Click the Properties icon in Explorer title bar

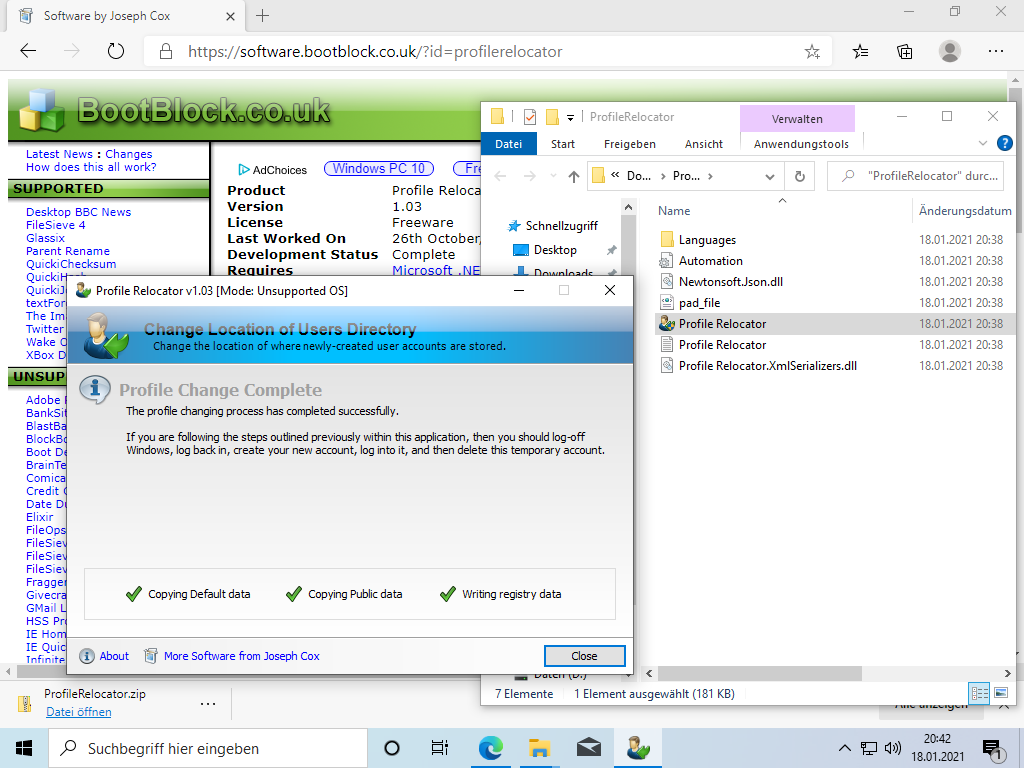click(530, 117)
